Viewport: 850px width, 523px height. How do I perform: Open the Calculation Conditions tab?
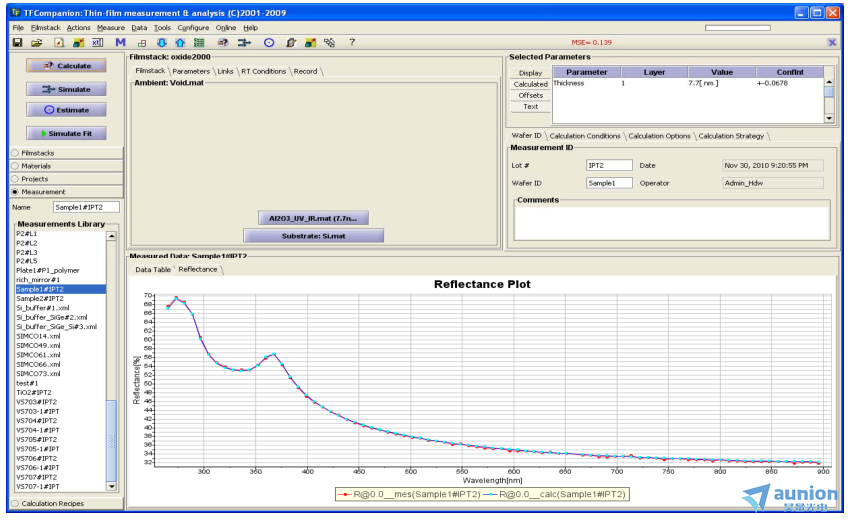(585, 136)
